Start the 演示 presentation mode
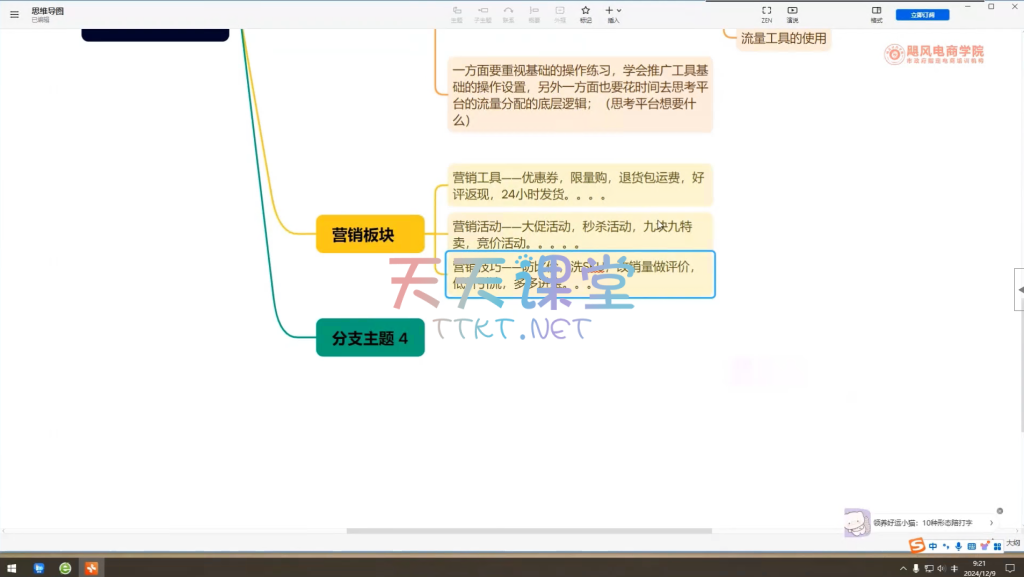The width and height of the screenshot is (1024, 577). (792, 13)
